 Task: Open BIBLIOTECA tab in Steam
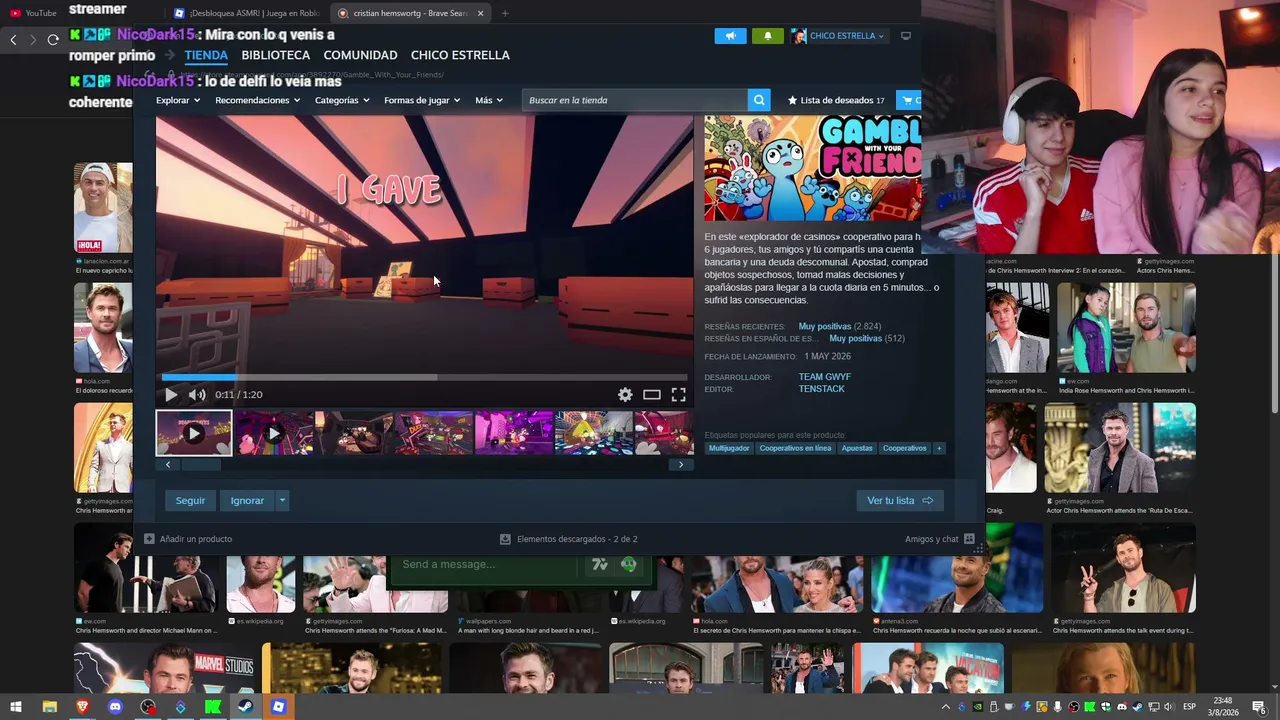[x=276, y=55]
